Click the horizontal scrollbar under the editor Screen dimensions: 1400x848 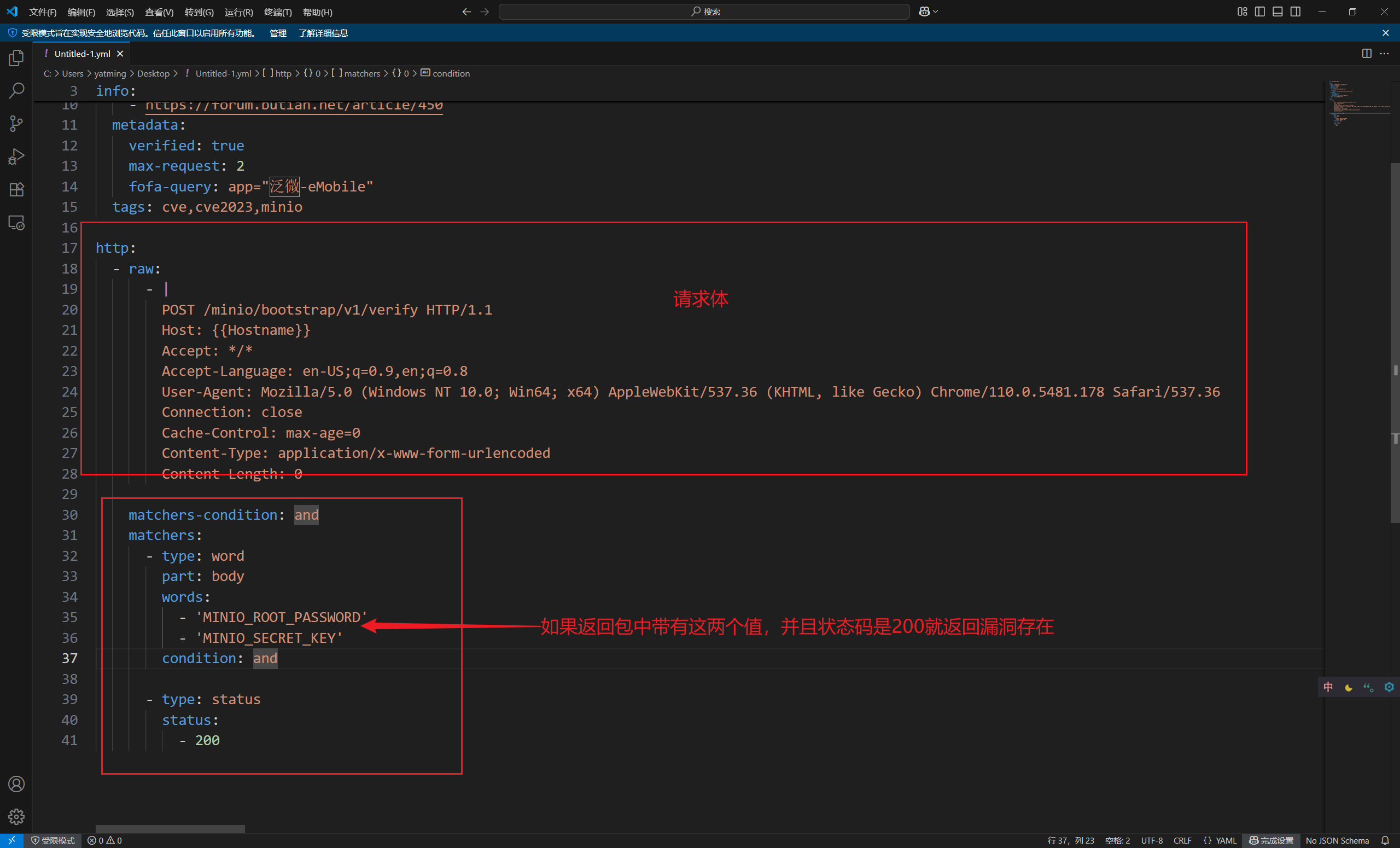(170, 829)
